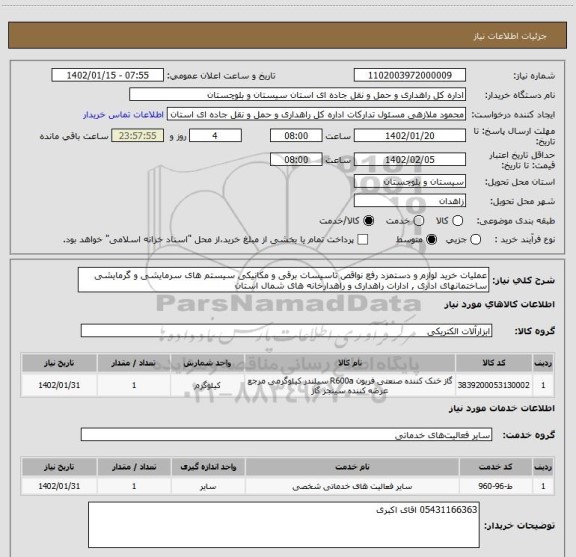Select the خدمت radio button

(x=419, y=221)
